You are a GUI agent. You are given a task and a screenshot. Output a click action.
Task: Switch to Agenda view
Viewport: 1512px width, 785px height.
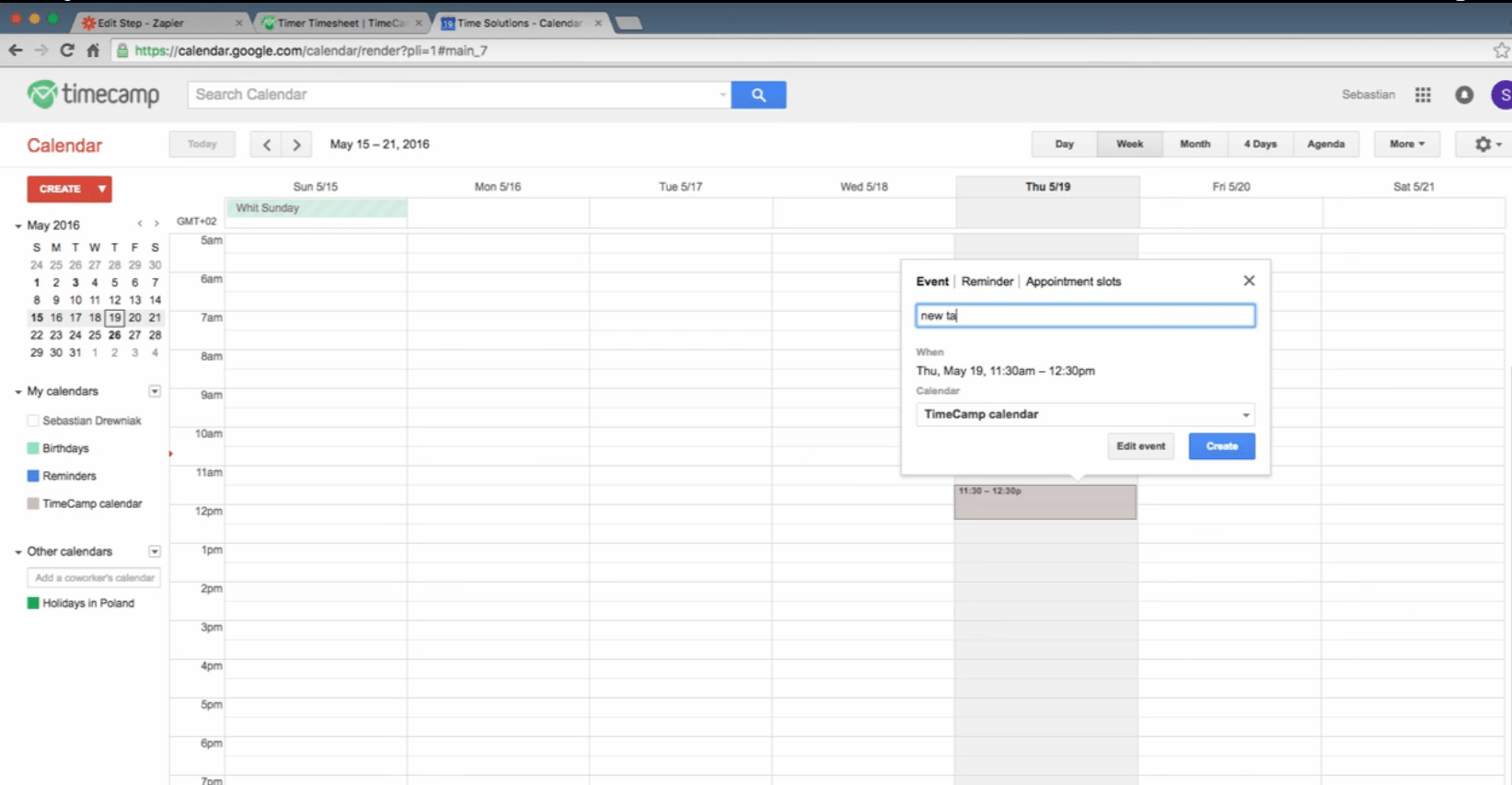tap(1326, 144)
